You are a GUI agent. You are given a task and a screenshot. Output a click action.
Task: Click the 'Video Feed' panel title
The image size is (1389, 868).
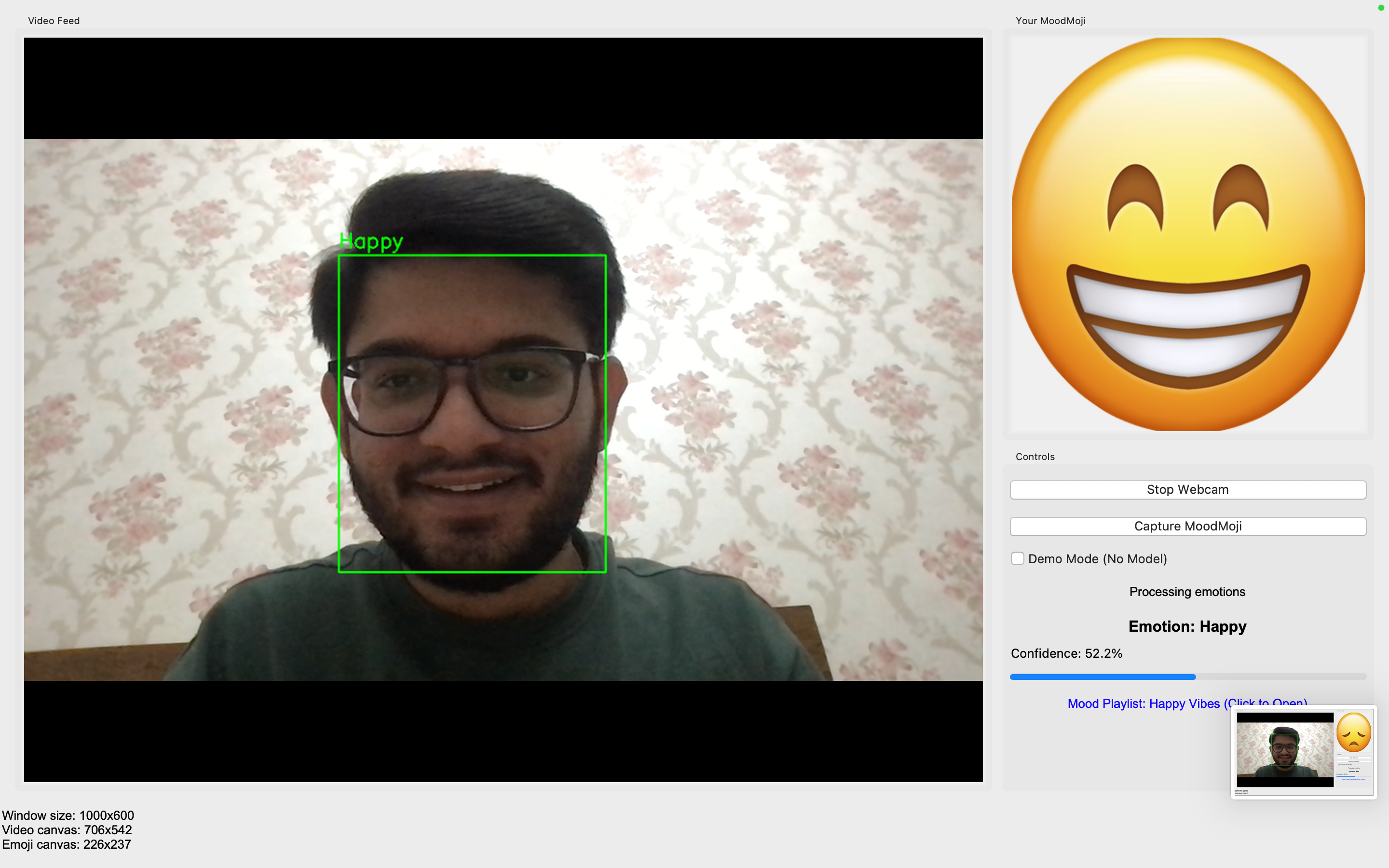54,21
